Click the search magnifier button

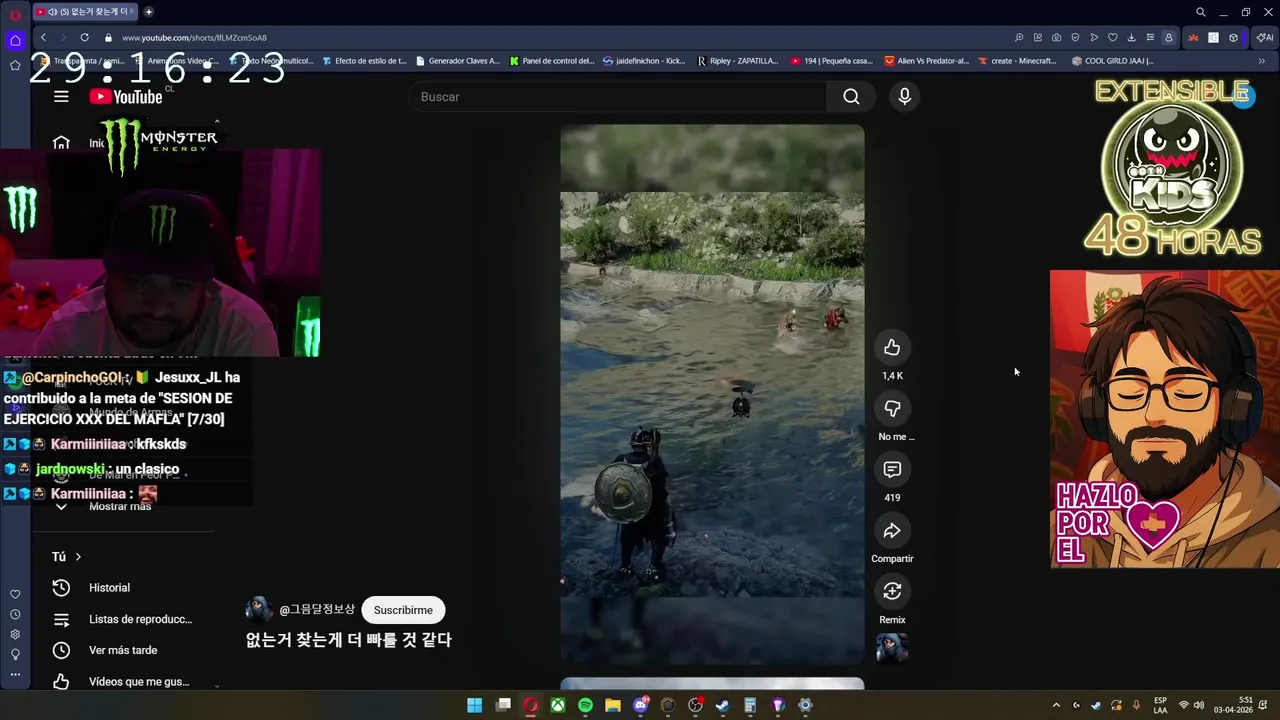pyautogui.click(x=851, y=96)
